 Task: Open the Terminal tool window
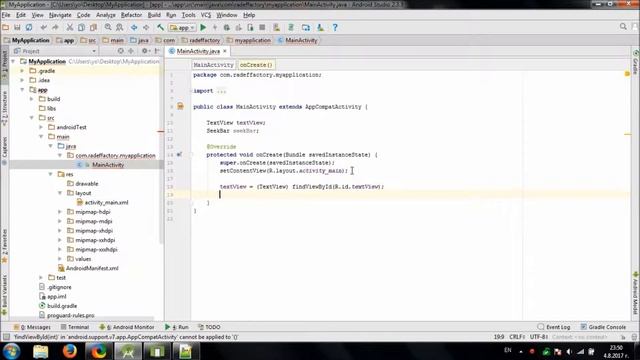[75, 327]
